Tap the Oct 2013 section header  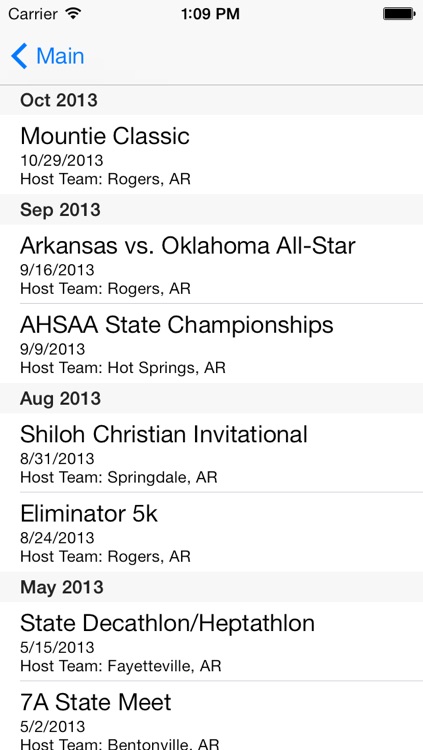212,100
